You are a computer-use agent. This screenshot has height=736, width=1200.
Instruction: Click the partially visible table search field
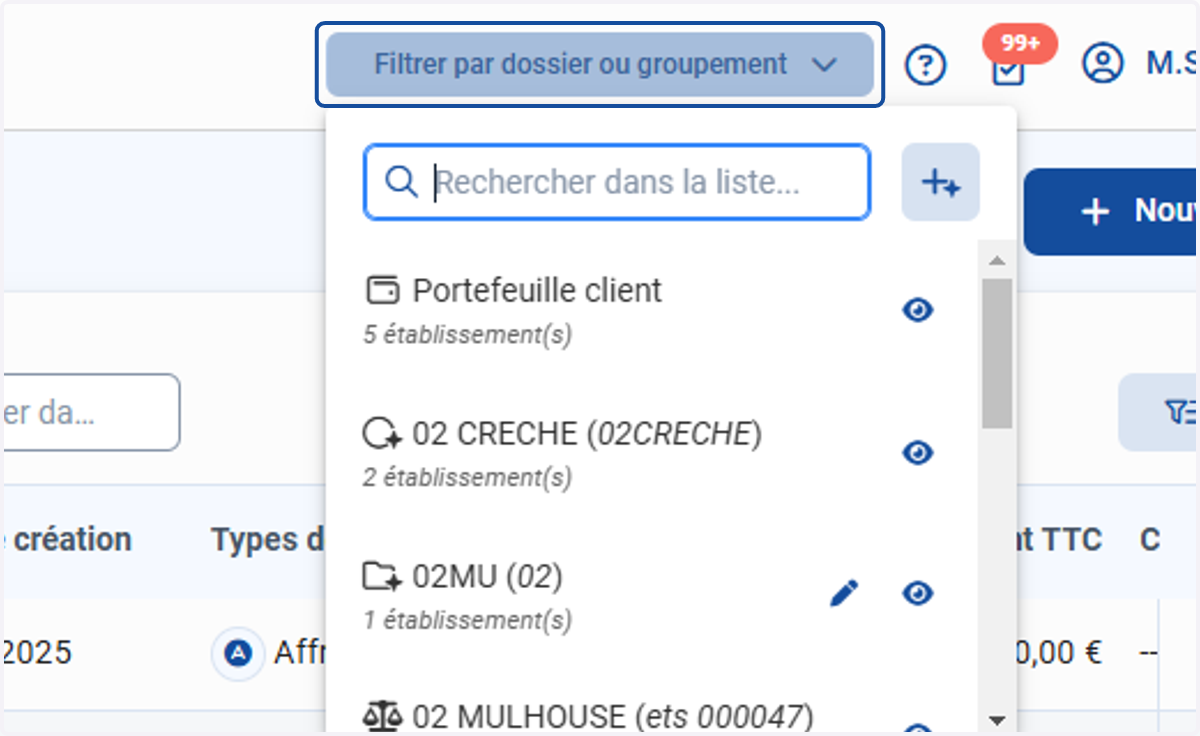click(x=90, y=412)
